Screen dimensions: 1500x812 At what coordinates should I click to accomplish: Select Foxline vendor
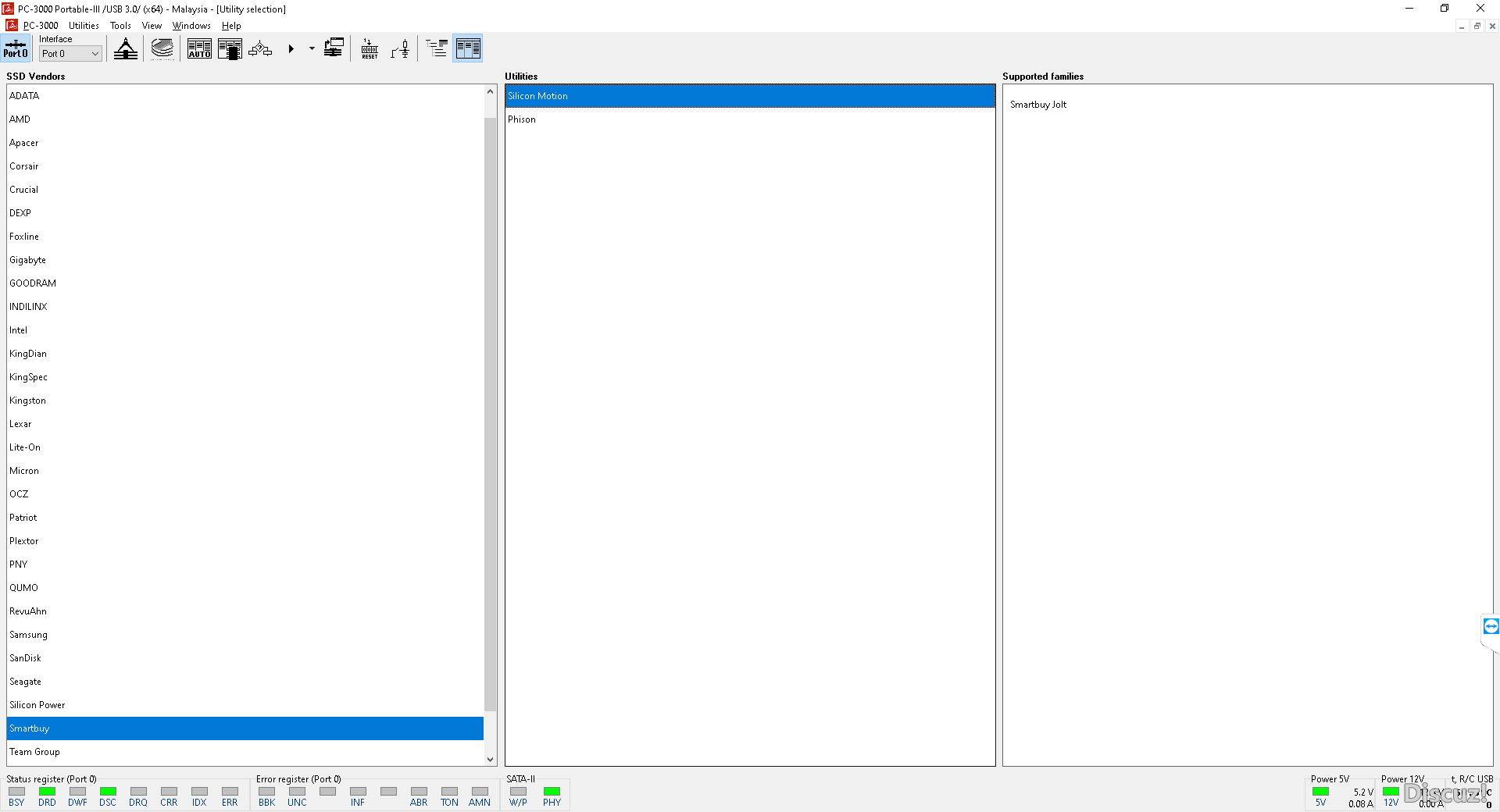click(x=245, y=237)
